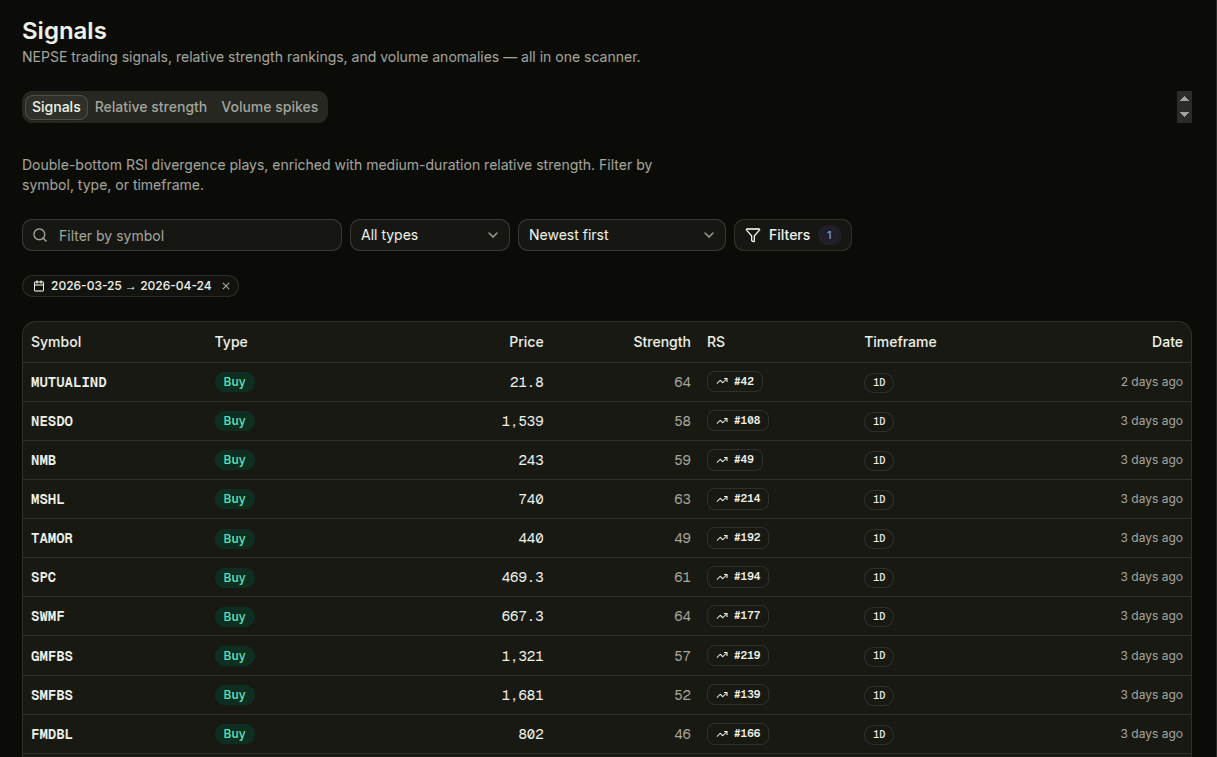The height and width of the screenshot is (757, 1217).
Task: Switch to the Volume spikes tab
Action: pos(269,106)
